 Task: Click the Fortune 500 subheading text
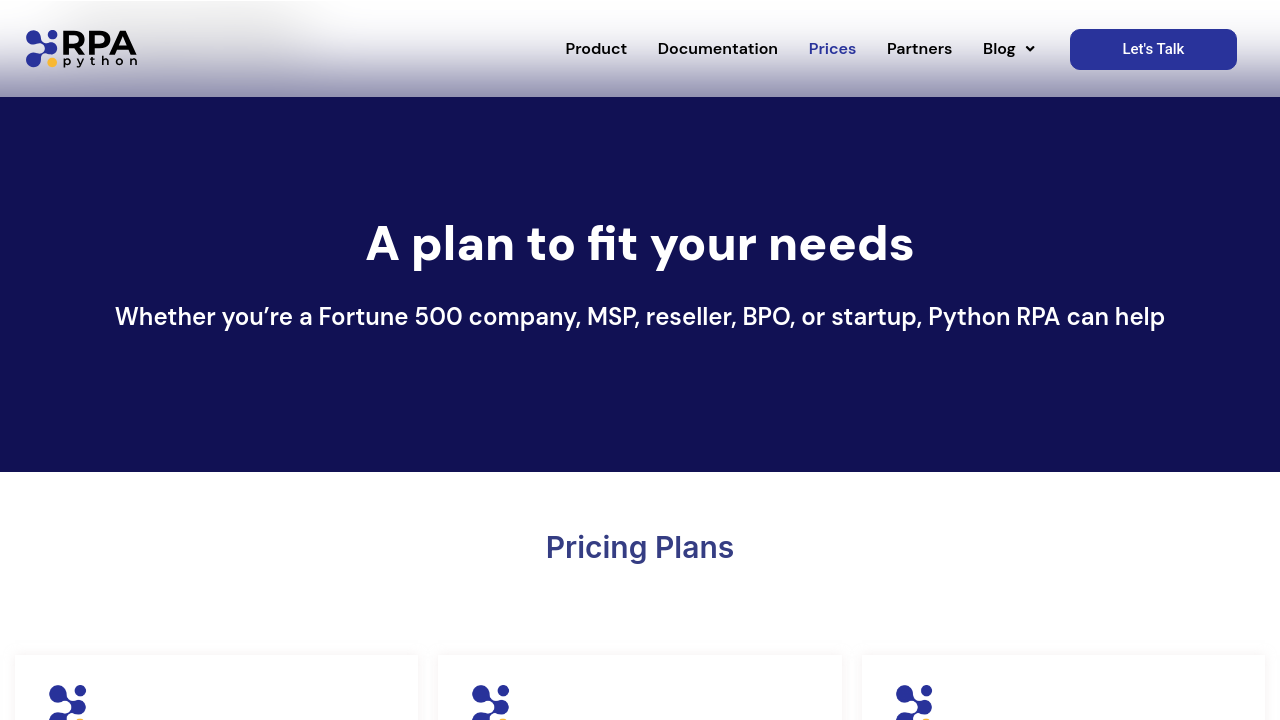[640, 317]
